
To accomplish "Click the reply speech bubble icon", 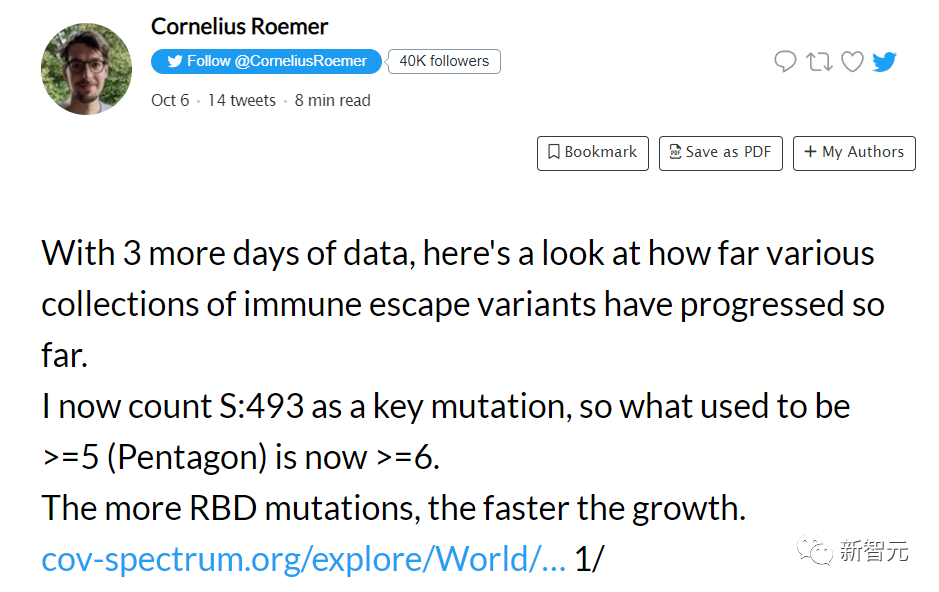I will coord(785,62).
